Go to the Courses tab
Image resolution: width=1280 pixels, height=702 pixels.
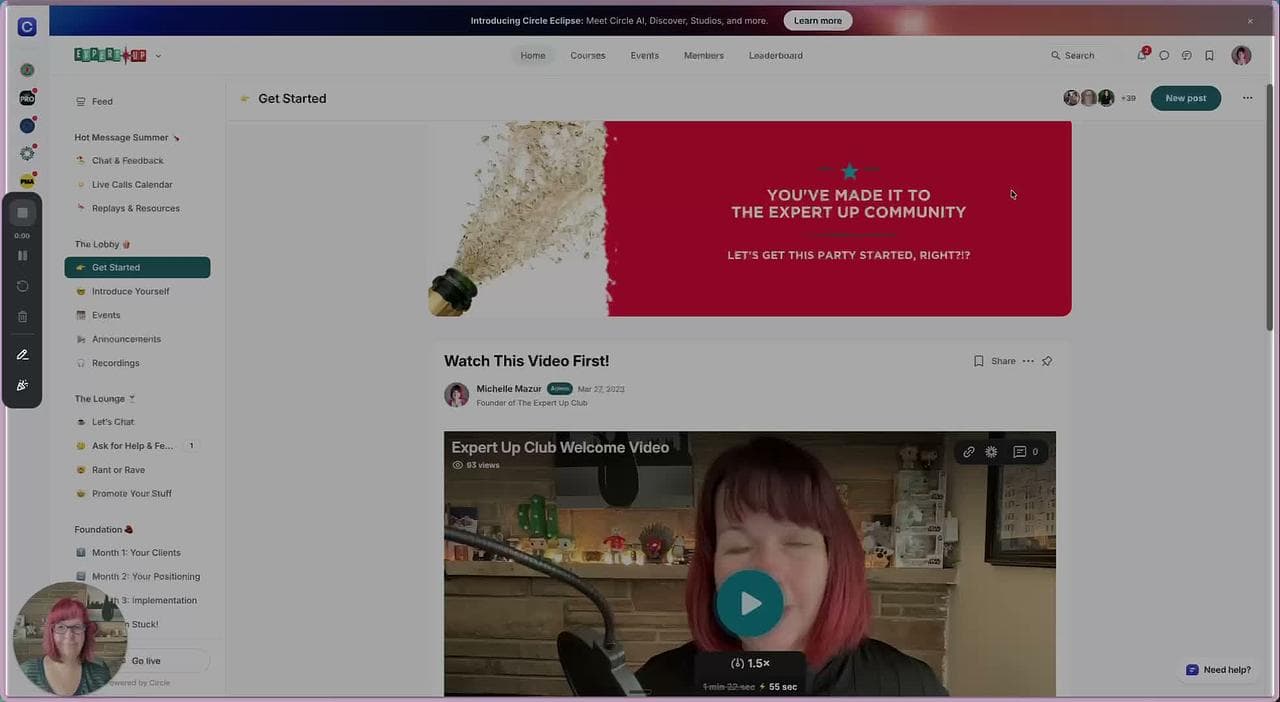tap(588, 56)
